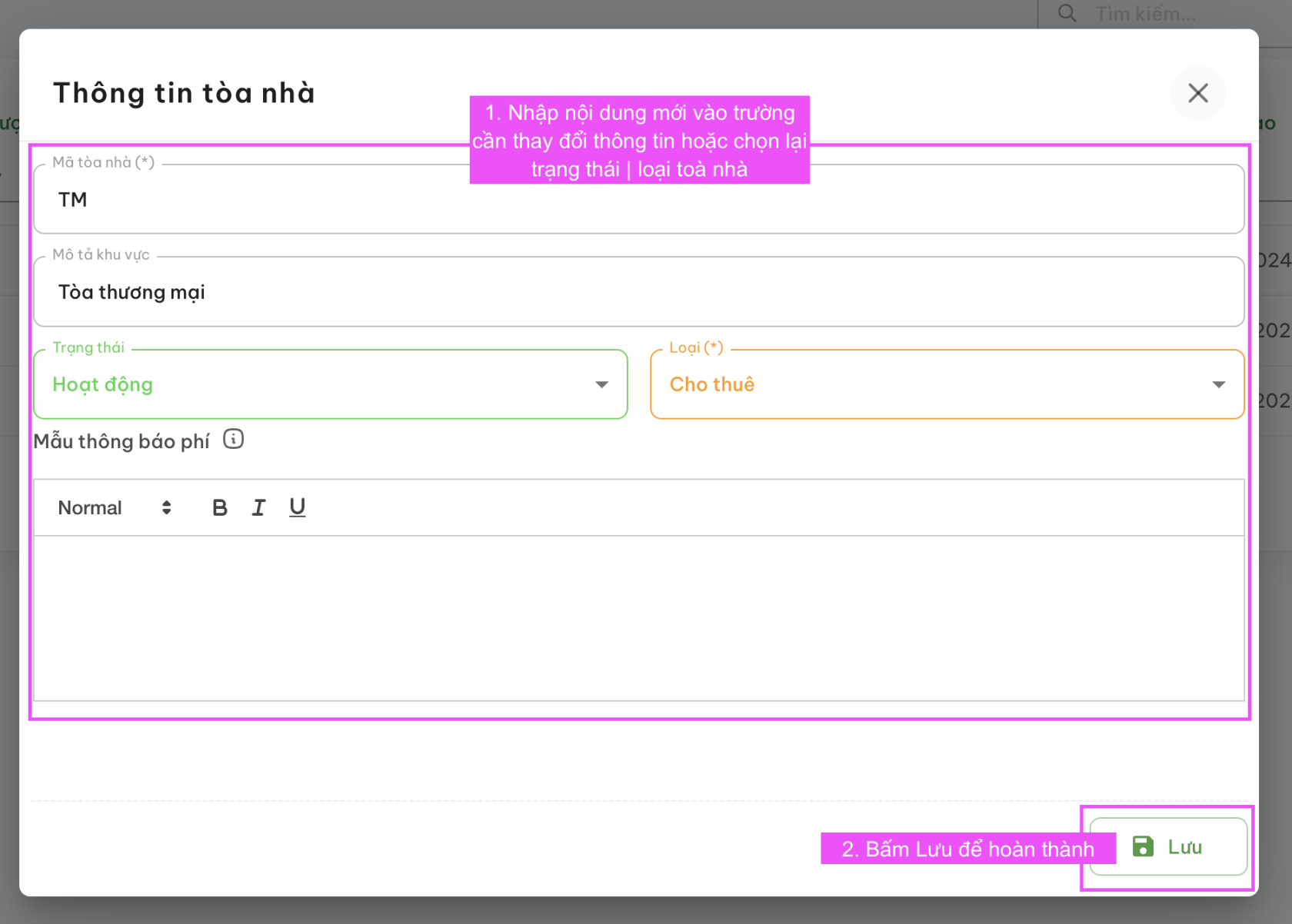Open the Normal text style selector

pos(115,507)
